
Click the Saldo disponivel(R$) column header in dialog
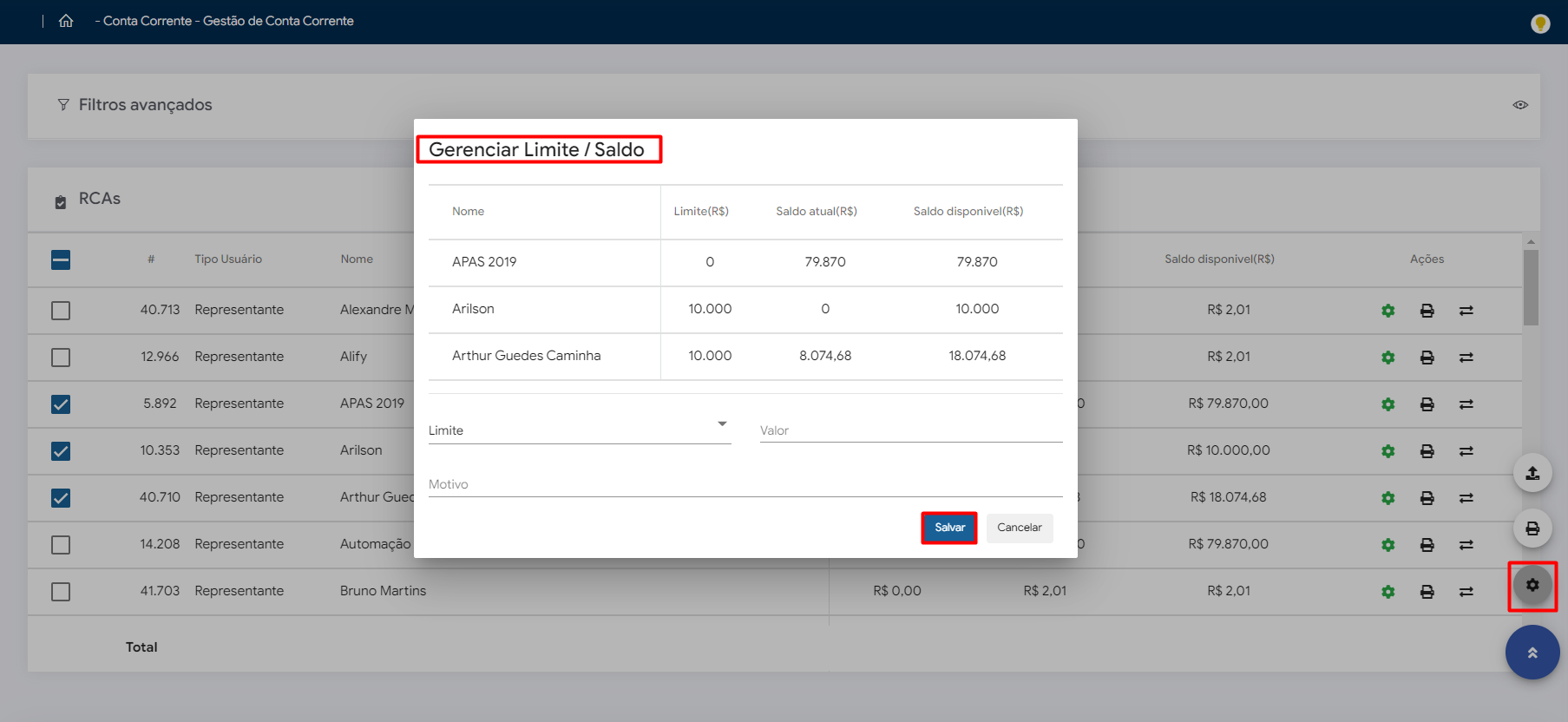coord(968,212)
